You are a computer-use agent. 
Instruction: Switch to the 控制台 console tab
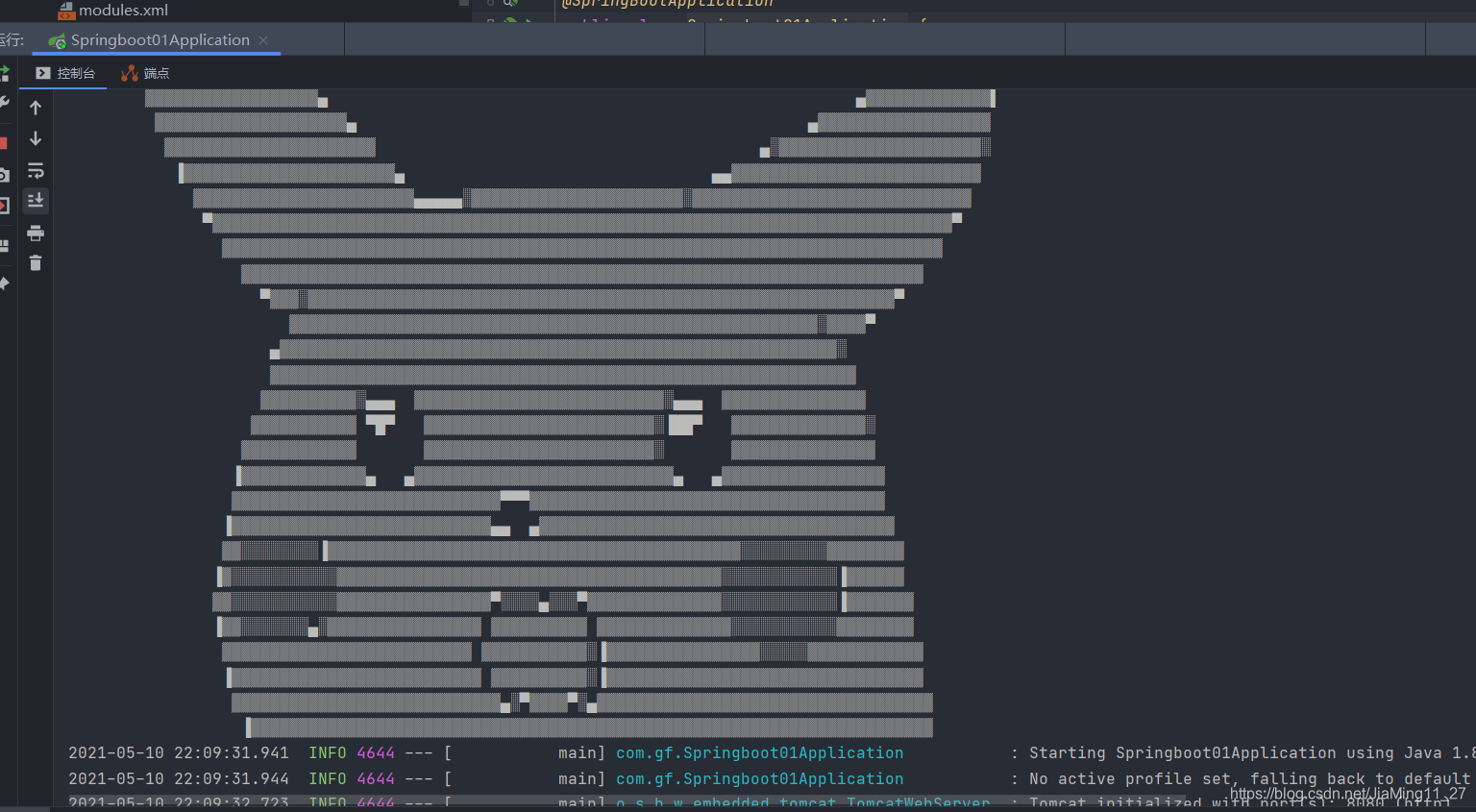[65, 73]
